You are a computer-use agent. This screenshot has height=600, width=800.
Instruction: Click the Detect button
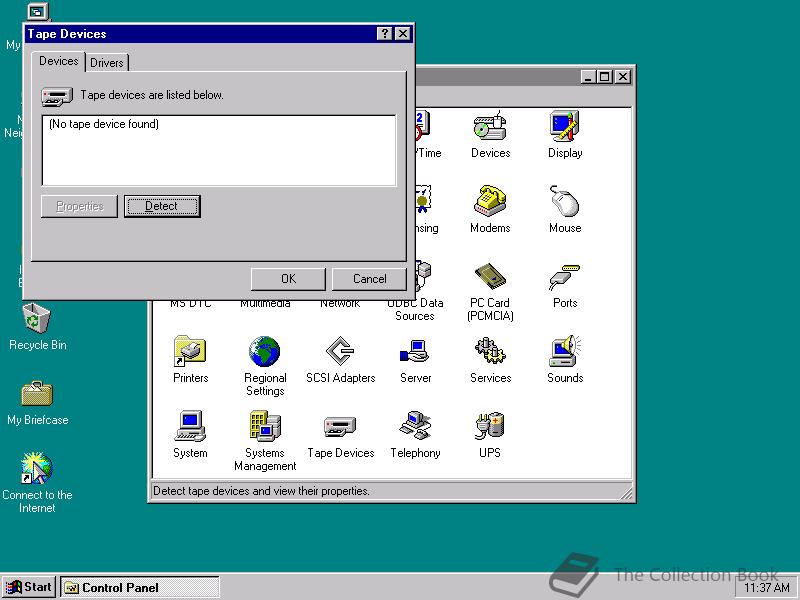click(x=162, y=206)
